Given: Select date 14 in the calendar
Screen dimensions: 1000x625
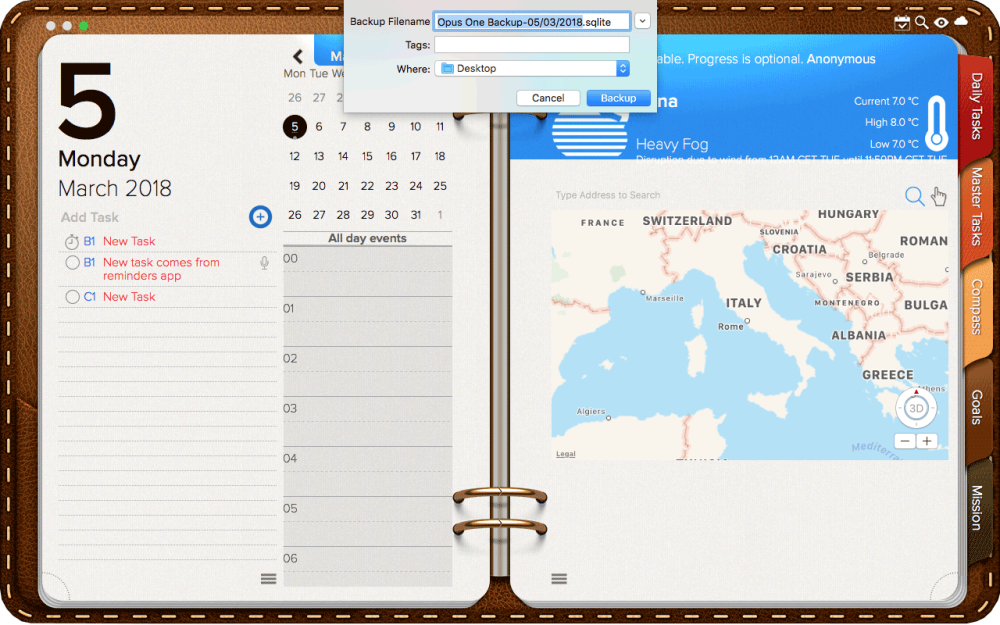Looking at the screenshot, I should [x=343, y=156].
